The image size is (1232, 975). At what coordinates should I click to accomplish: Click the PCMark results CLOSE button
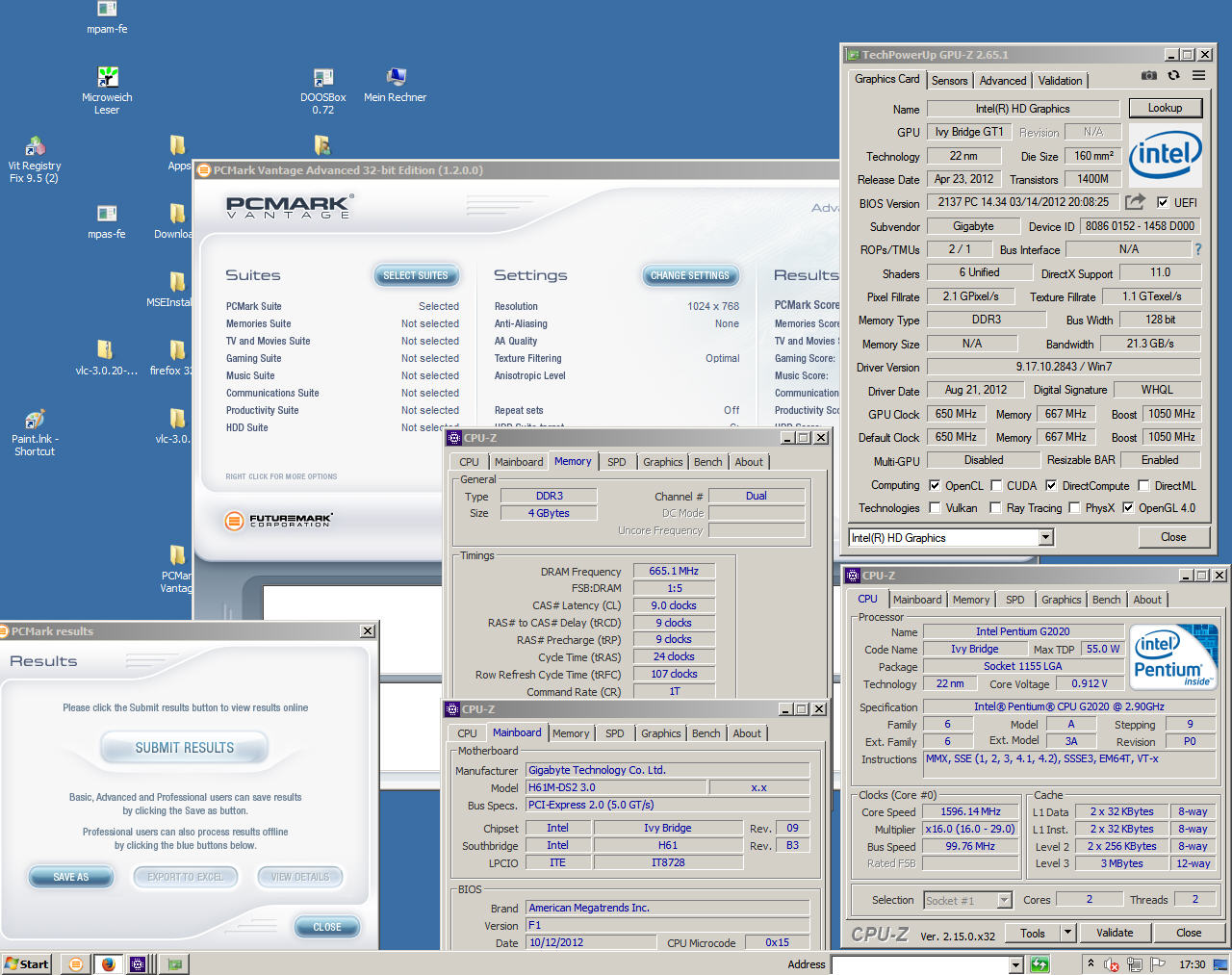(x=327, y=927)
